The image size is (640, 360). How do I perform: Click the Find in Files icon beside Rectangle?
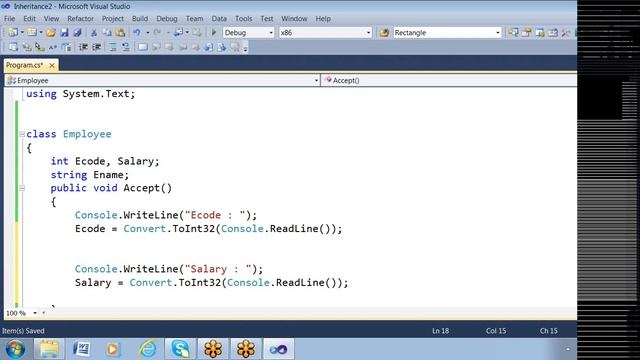coord(384,33)
